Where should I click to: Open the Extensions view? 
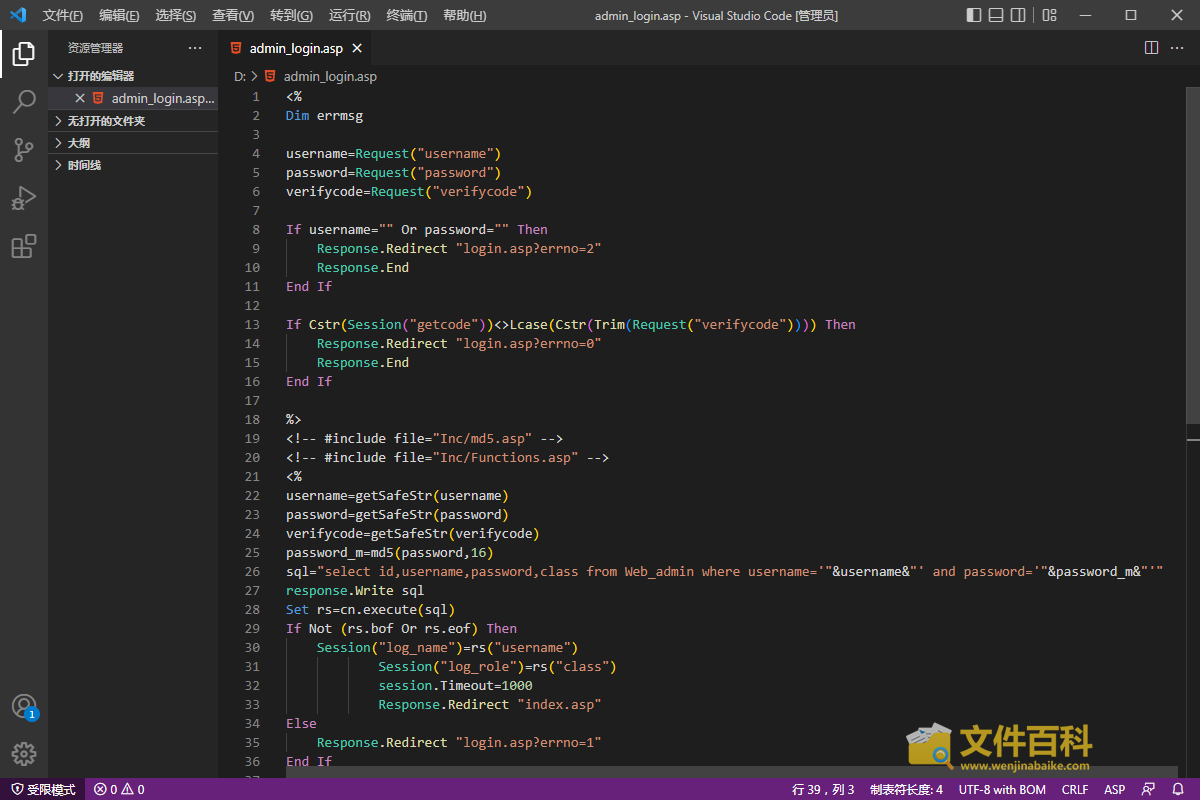tap(24, 246)
